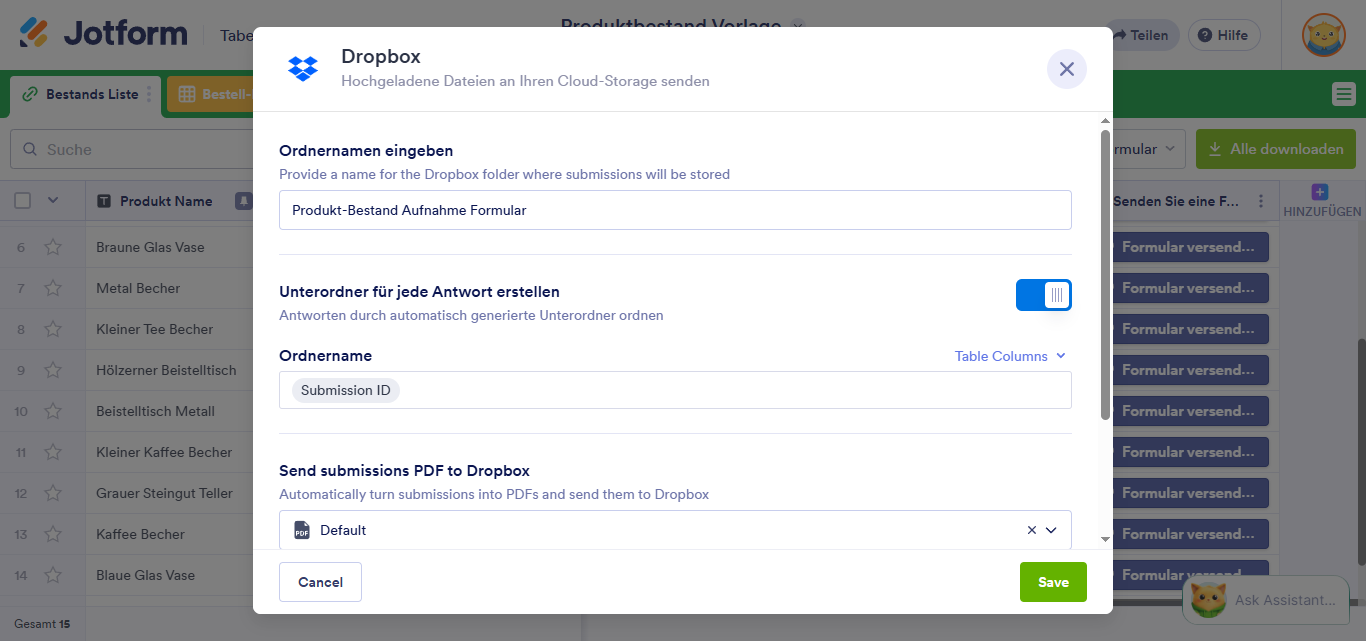Star row 7 Metal Becher
This screenshot has width=1366, height=641.
53,288
